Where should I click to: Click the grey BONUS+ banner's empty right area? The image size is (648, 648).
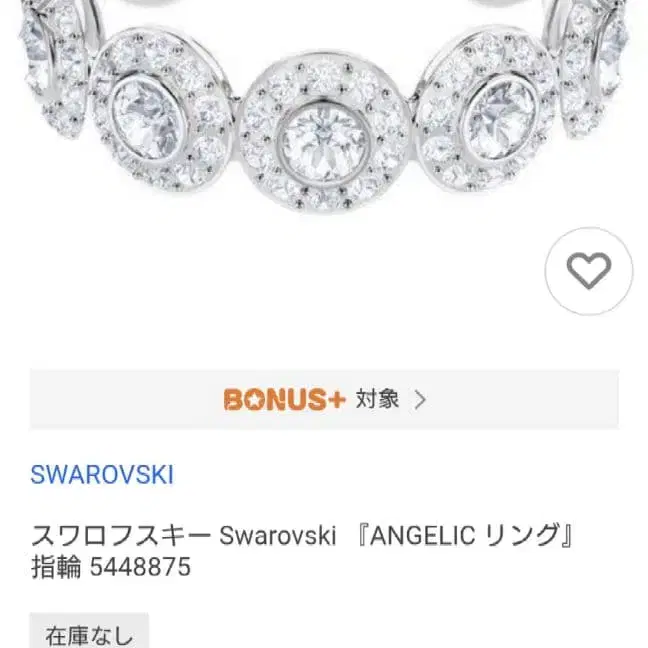523,399
